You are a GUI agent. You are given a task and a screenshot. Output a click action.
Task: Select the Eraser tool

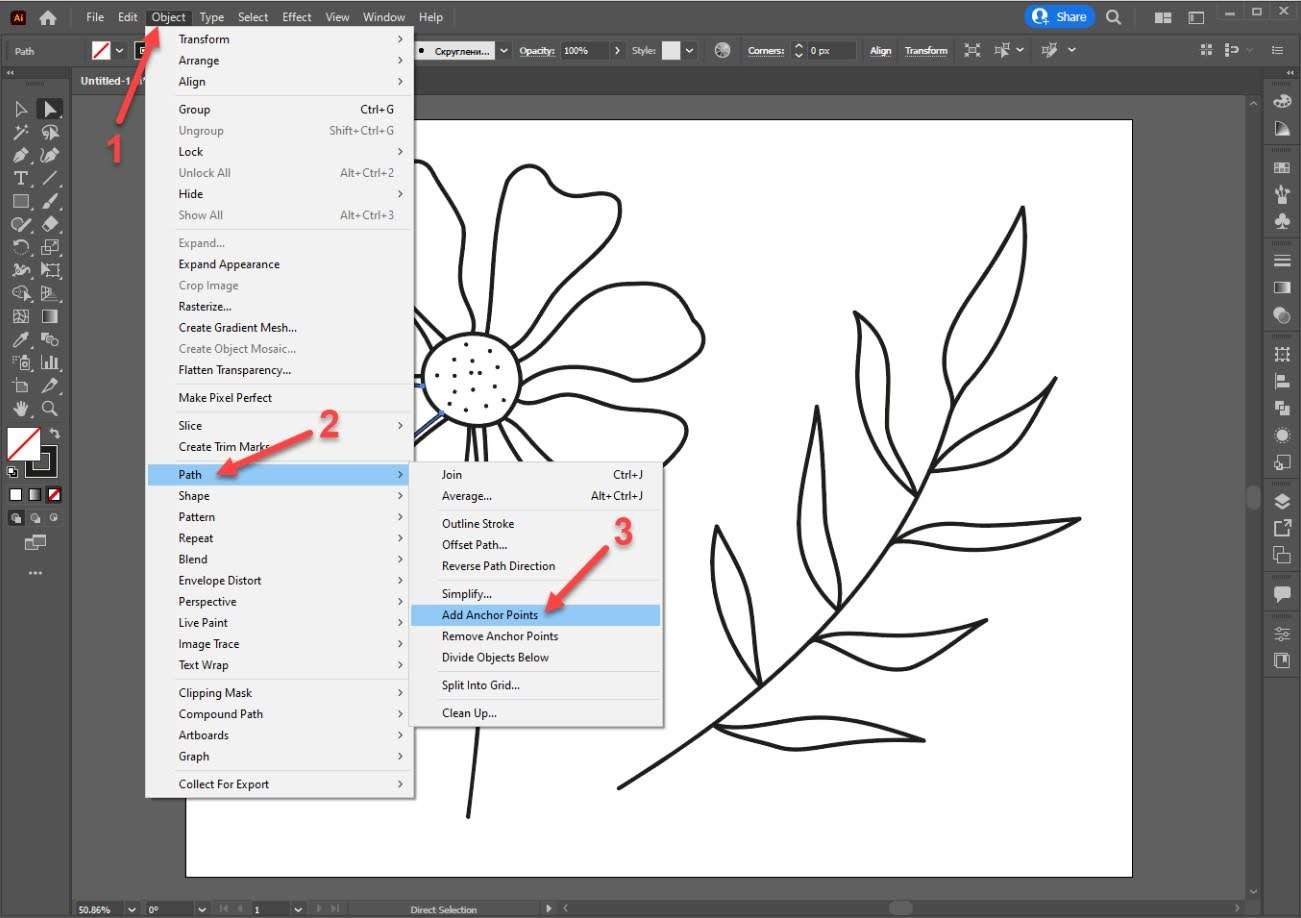point(49,224)
